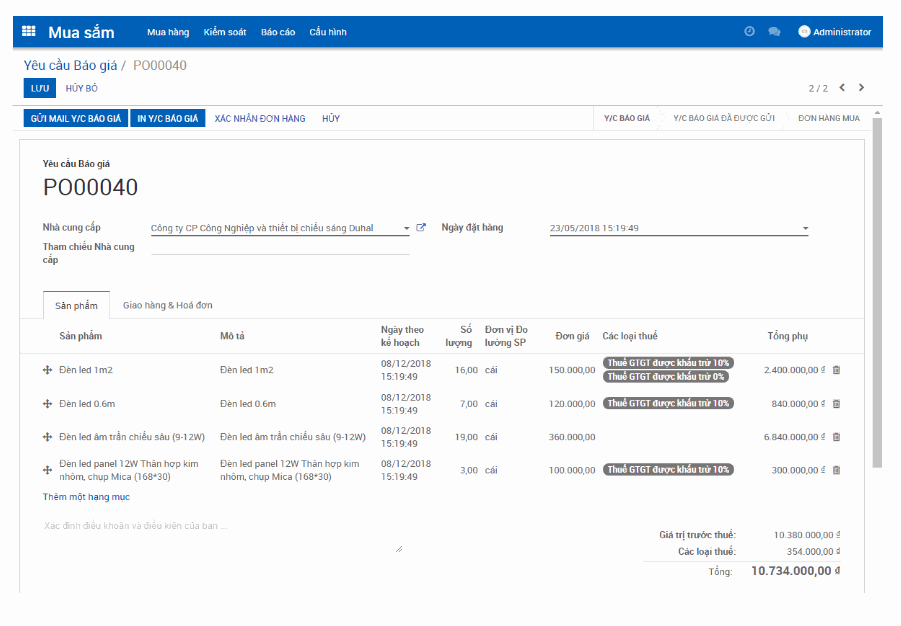The width and height of the screenshot is (901, 626).
Task: Open the apps grid menu
Action: [x=28, y=30]
